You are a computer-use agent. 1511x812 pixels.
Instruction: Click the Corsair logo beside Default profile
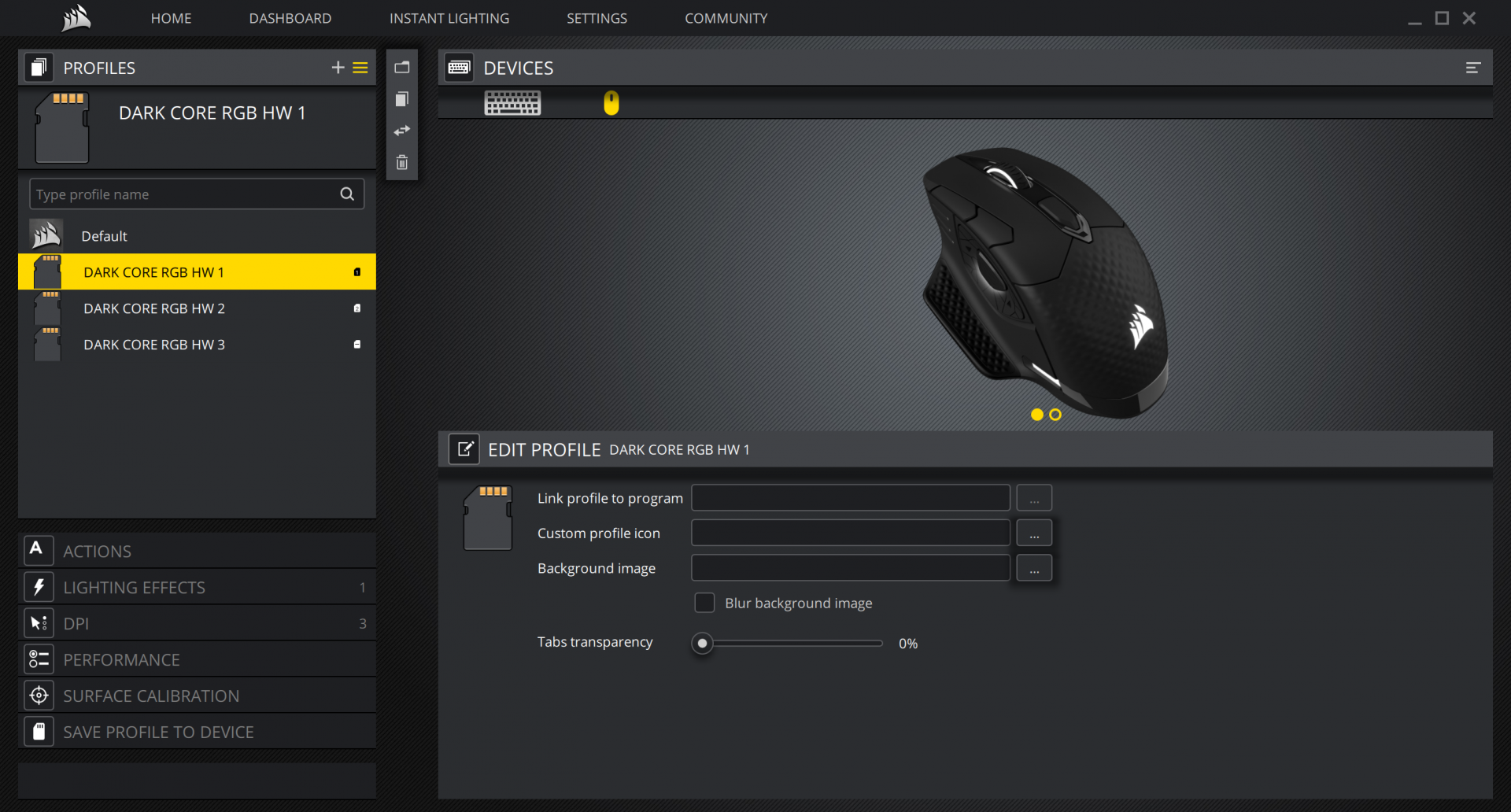pyautogui.click(x=46, y=235)
